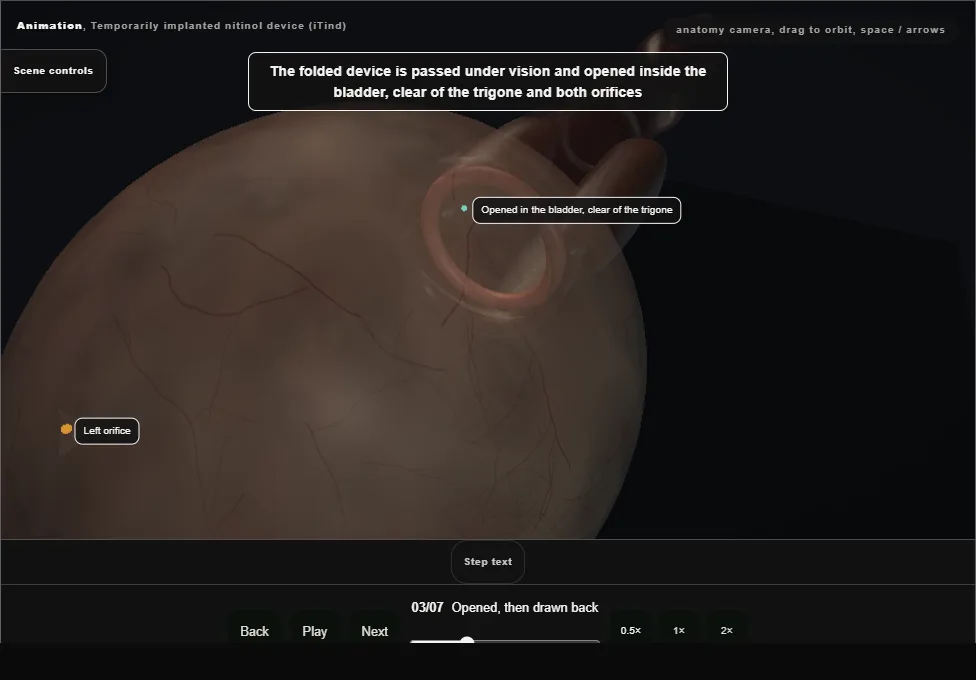Set playback speed to 1×

click(x=679, y=630)
